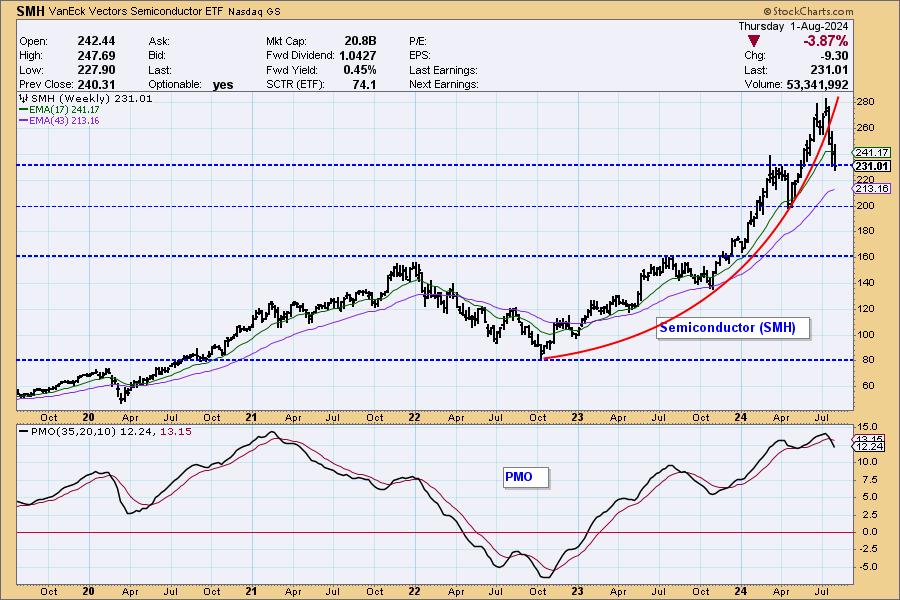Click the SMH ticker symbol in the title
900x600 pixels.
(30, 11)
